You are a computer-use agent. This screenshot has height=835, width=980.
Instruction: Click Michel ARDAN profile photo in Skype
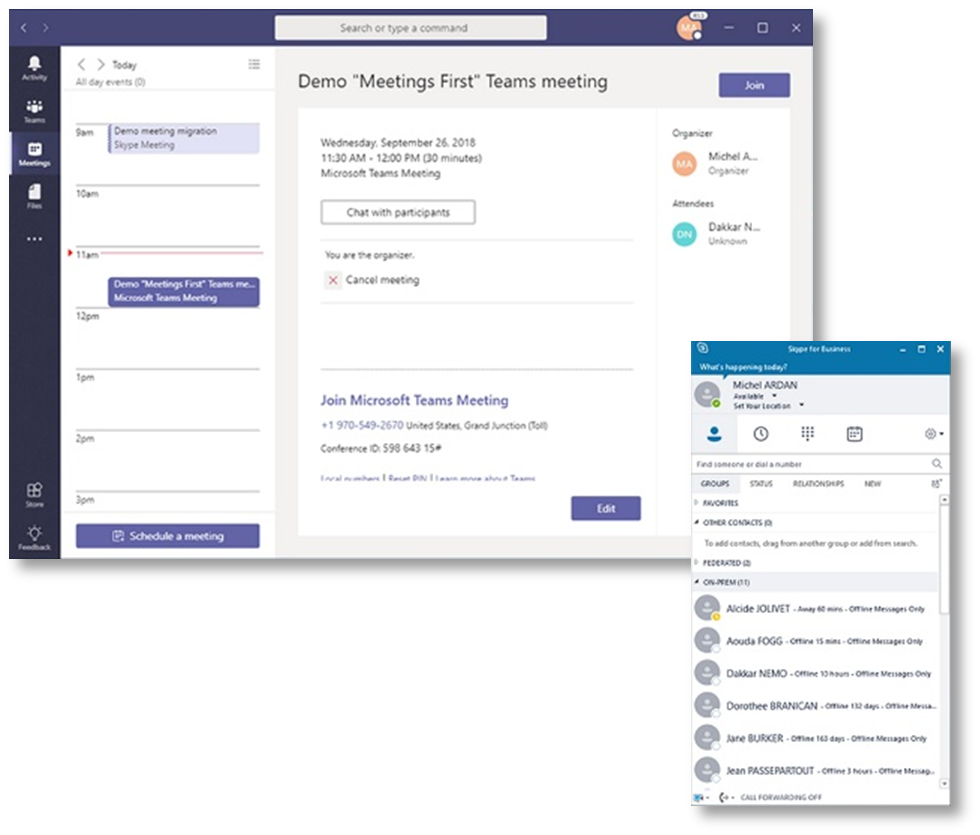pos(708,396)
